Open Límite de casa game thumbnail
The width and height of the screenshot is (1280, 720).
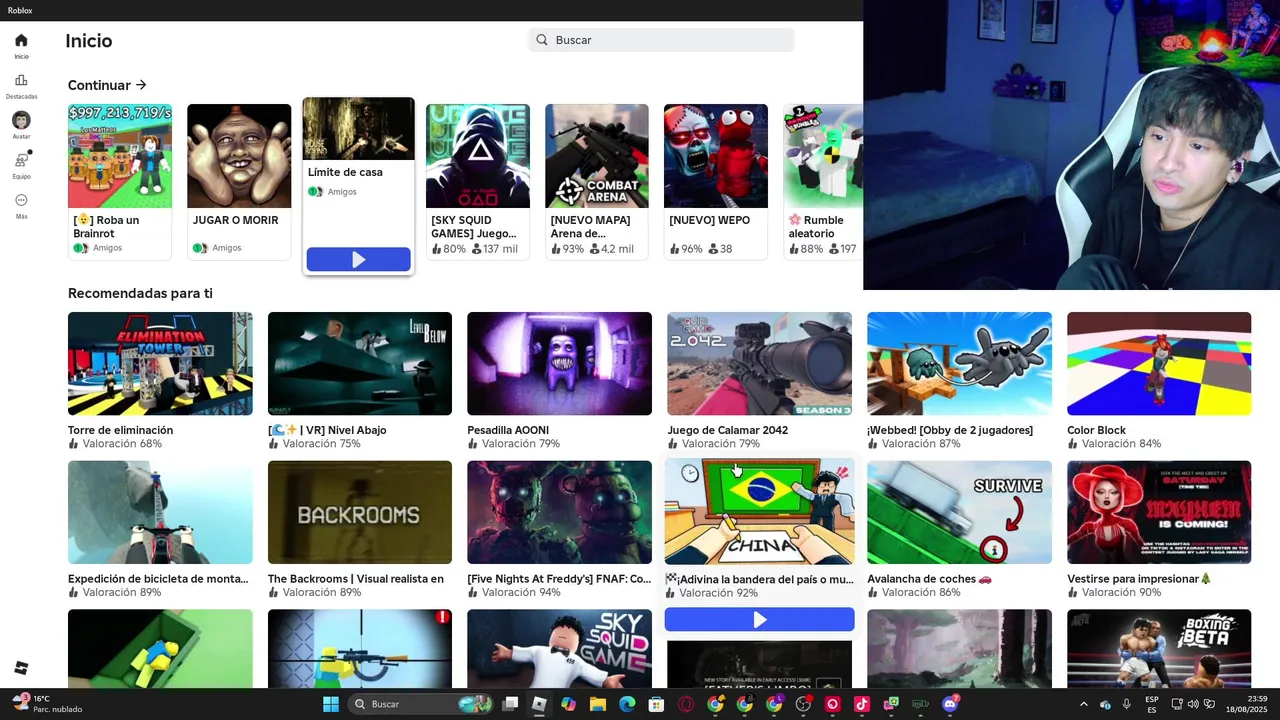pyautogui.click(x=358, y=129)
